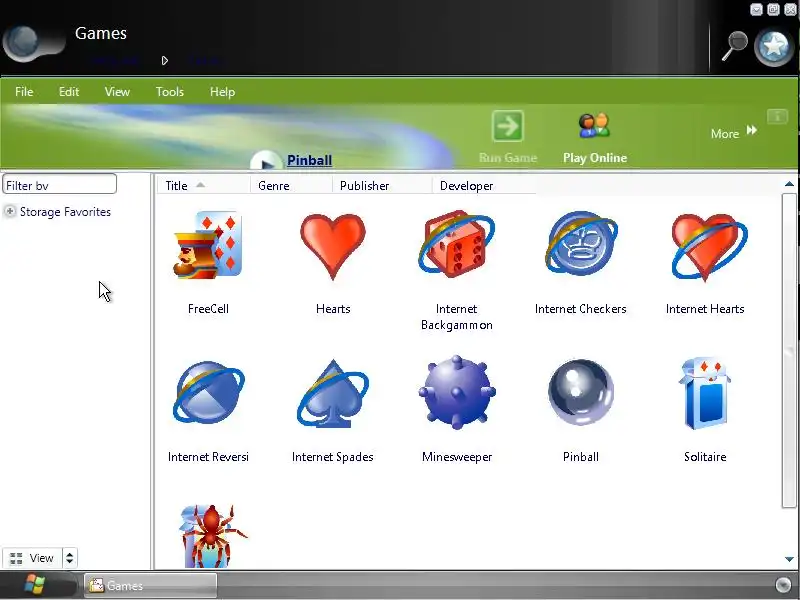Select the Hearts game icon
The height and width of the screenshot is (600, 800).
[333, 246]
